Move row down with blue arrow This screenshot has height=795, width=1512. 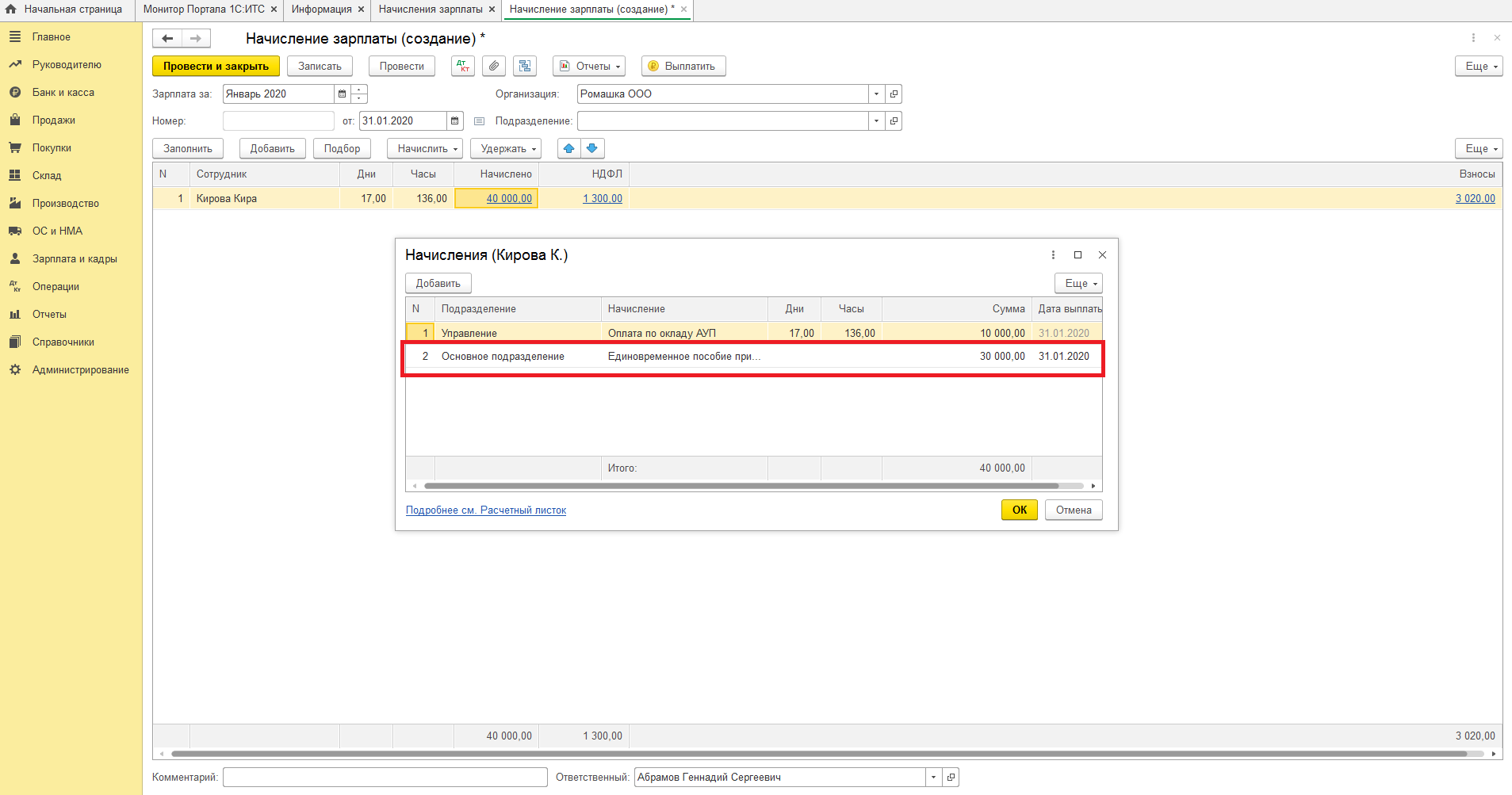(592, 149)
